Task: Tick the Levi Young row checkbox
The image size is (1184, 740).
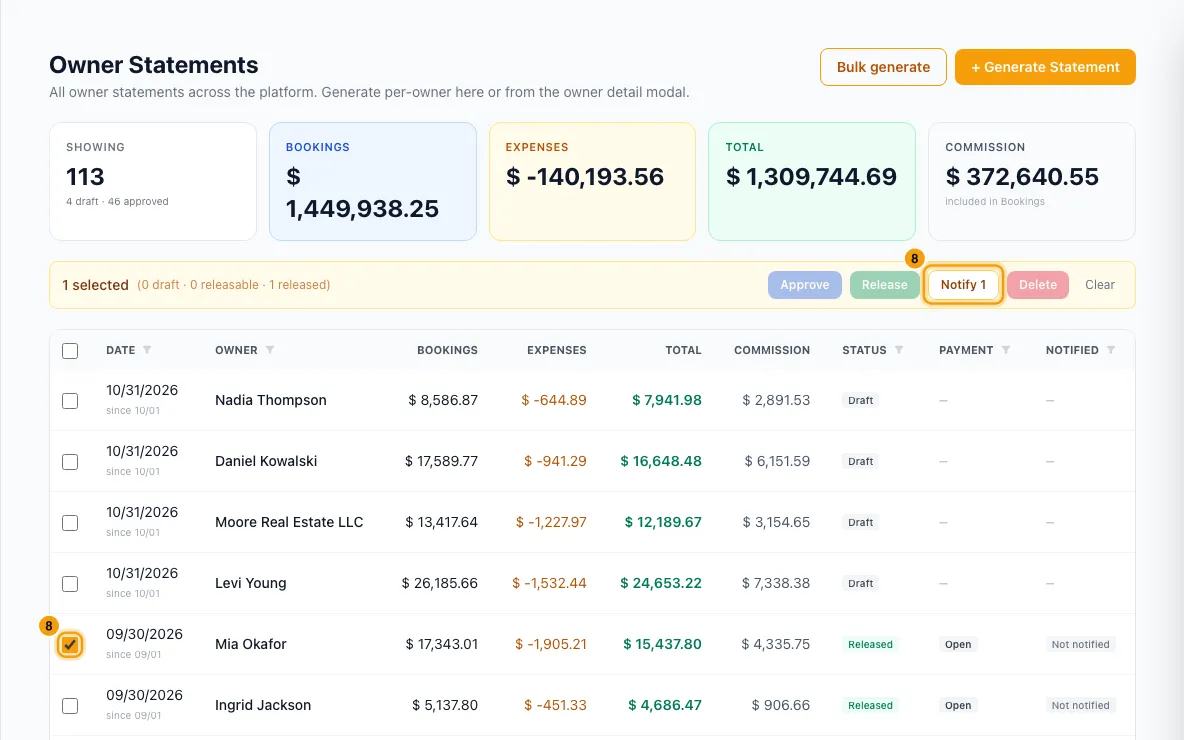Action: [x=70, y=584]
